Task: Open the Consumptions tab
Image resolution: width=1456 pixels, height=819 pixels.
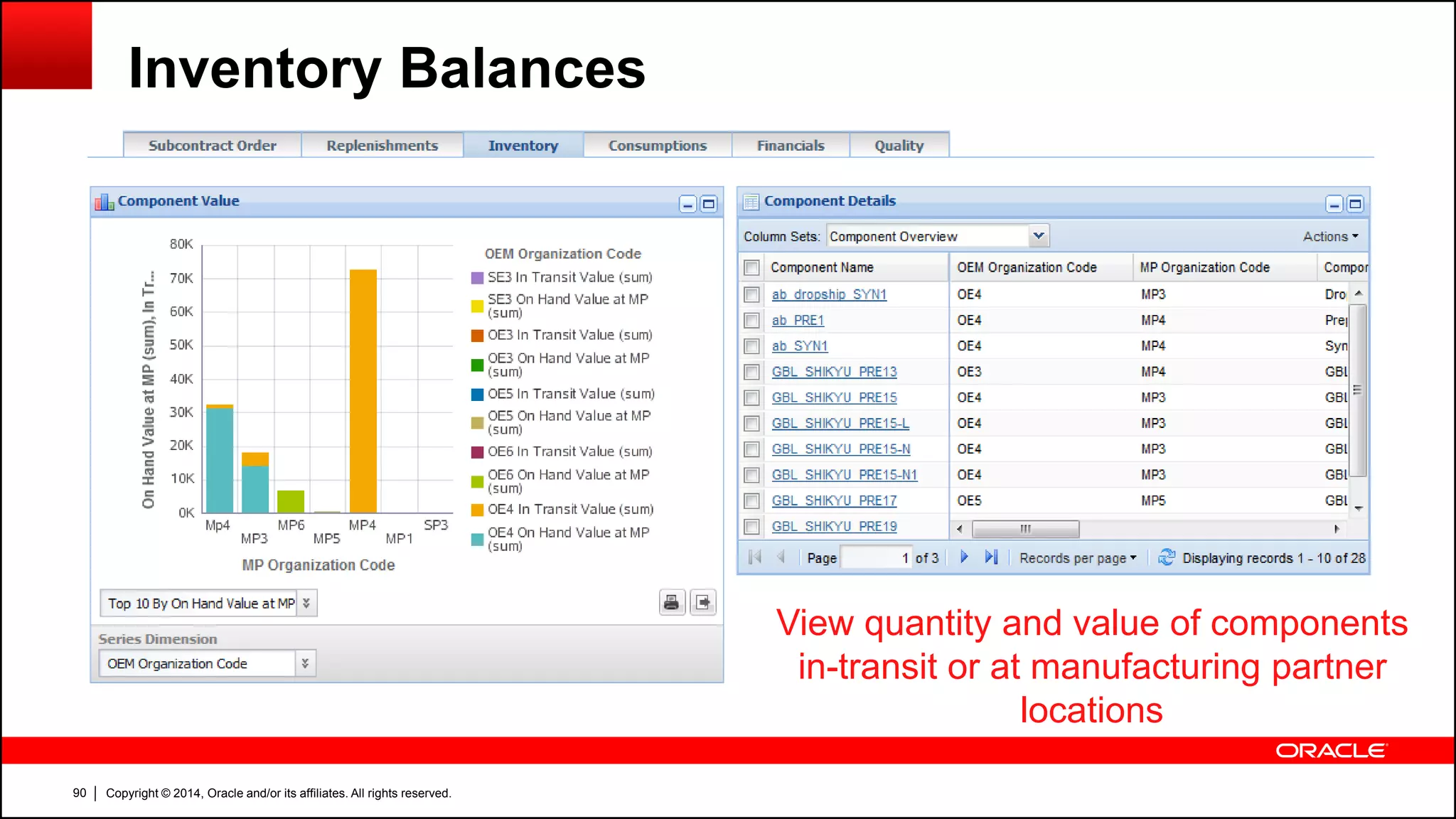Action: 658,145
